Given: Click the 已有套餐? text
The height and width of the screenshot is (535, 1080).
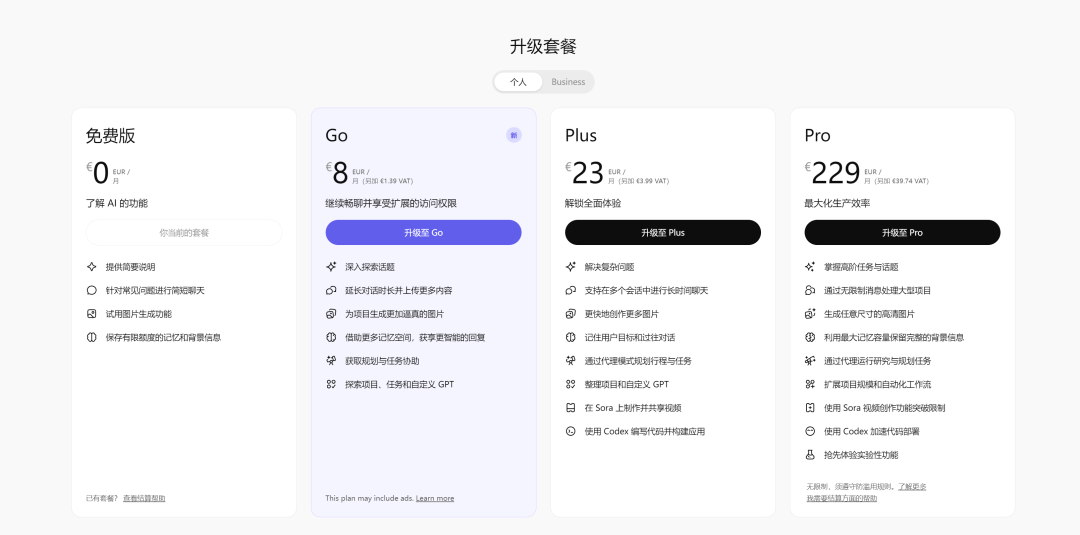Looking at the screenshot, I should click(102, 498).
